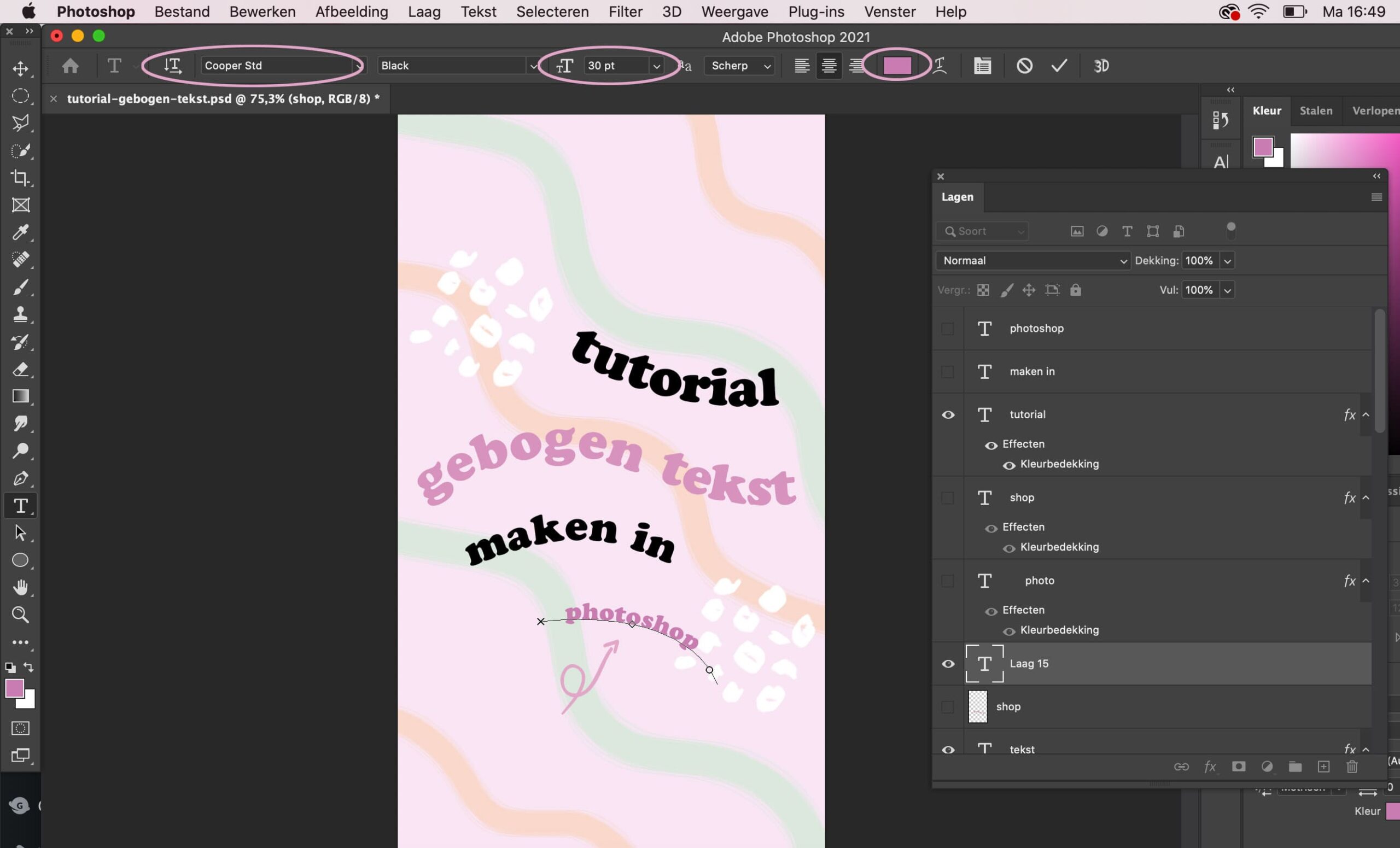1400x848 pixels.
Task: Collapse effects of the shop text layer
Action: click(x=1366, y=498)
